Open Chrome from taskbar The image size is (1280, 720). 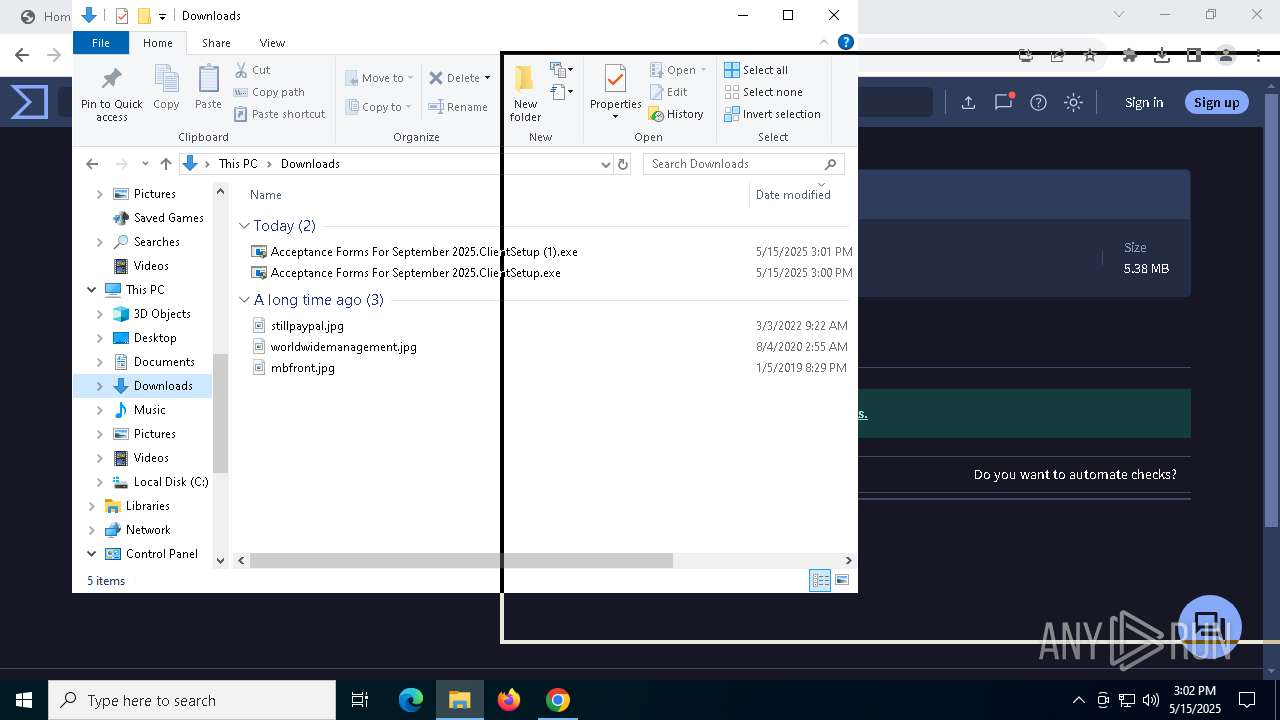pyautogui.click(x=558, y=700)
